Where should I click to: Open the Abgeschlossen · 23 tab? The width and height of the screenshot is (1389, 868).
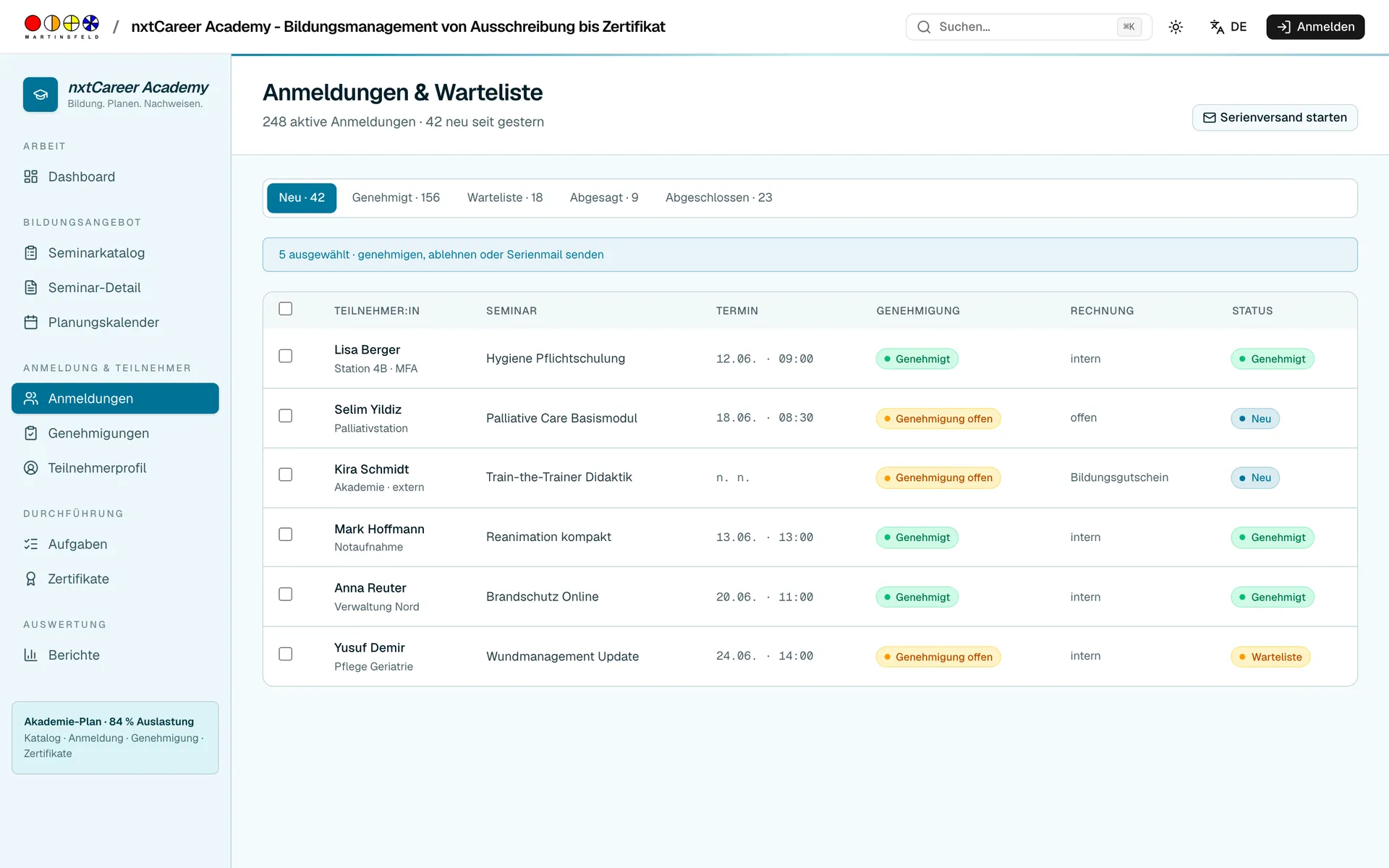(718, 197)
